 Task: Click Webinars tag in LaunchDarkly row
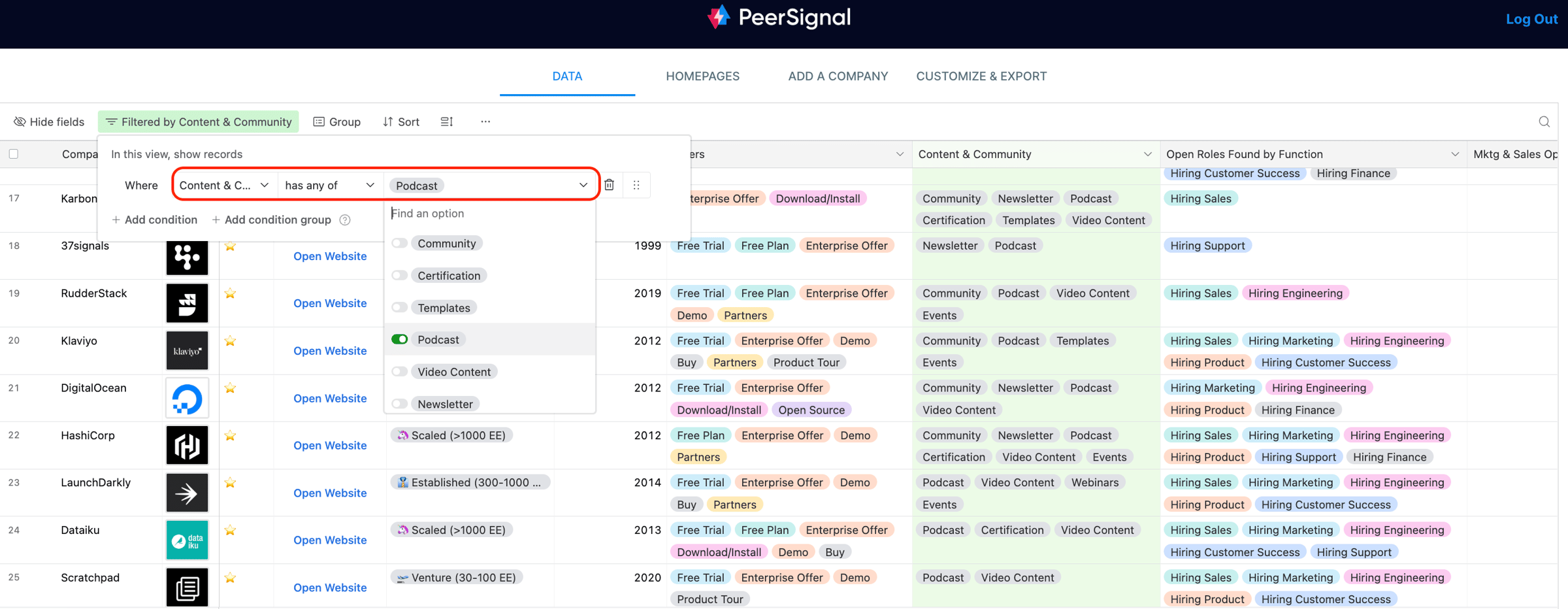pyautogui.click(x=1094, y=482)
